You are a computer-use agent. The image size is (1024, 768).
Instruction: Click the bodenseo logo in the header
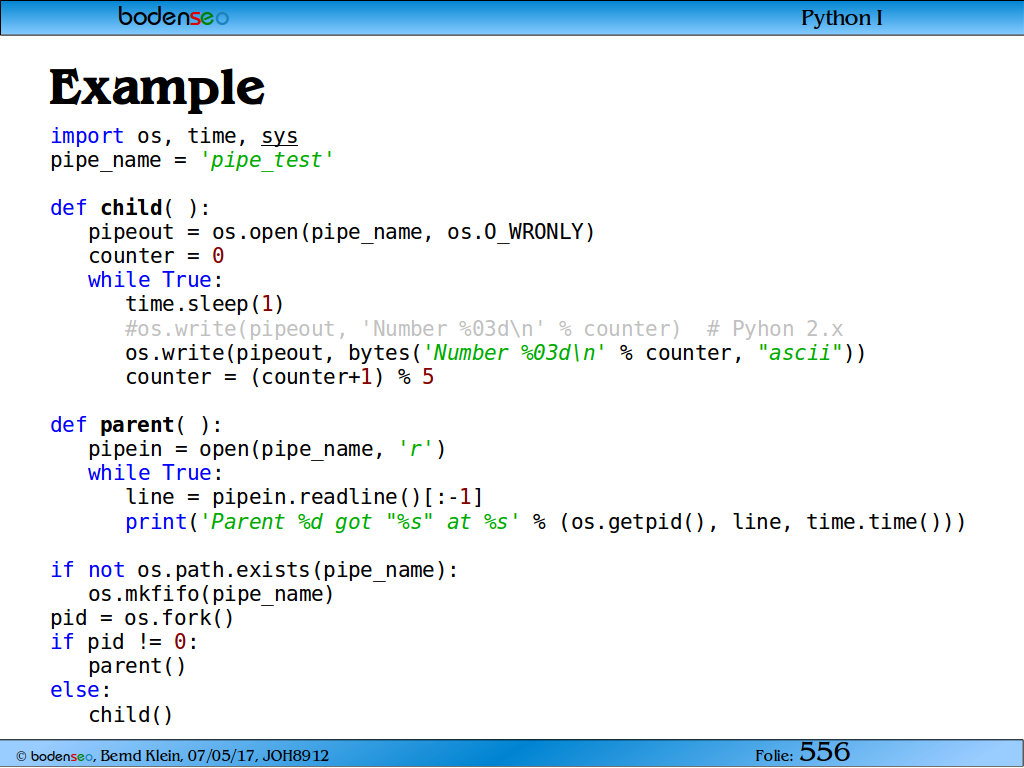pyautogui.click(x=174, y=16)
